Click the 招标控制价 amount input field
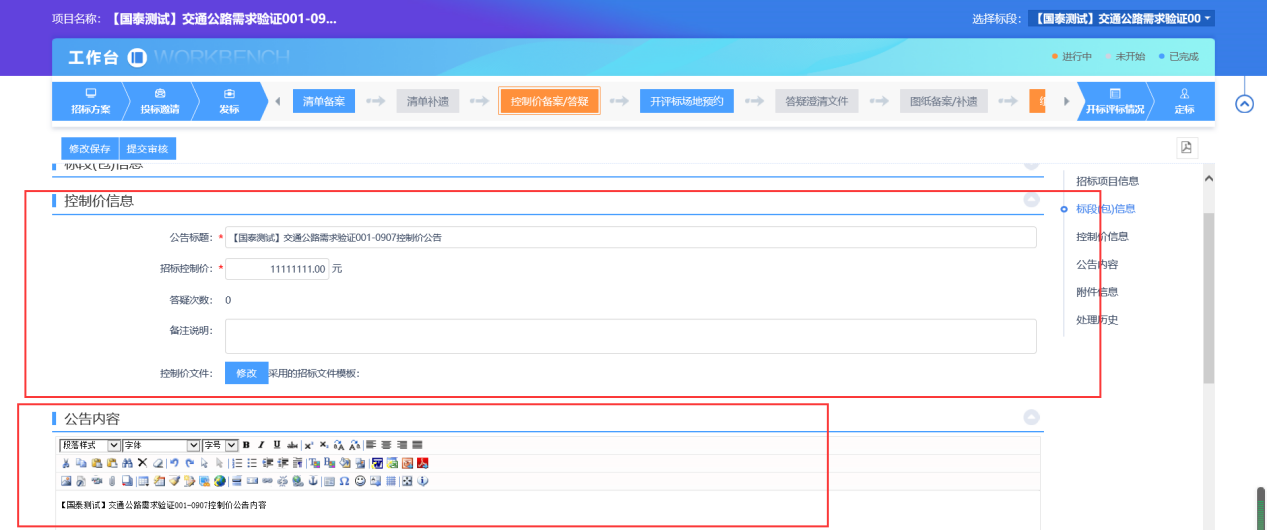Screen dimensions: 1267x530 click(x=277, y=269)
